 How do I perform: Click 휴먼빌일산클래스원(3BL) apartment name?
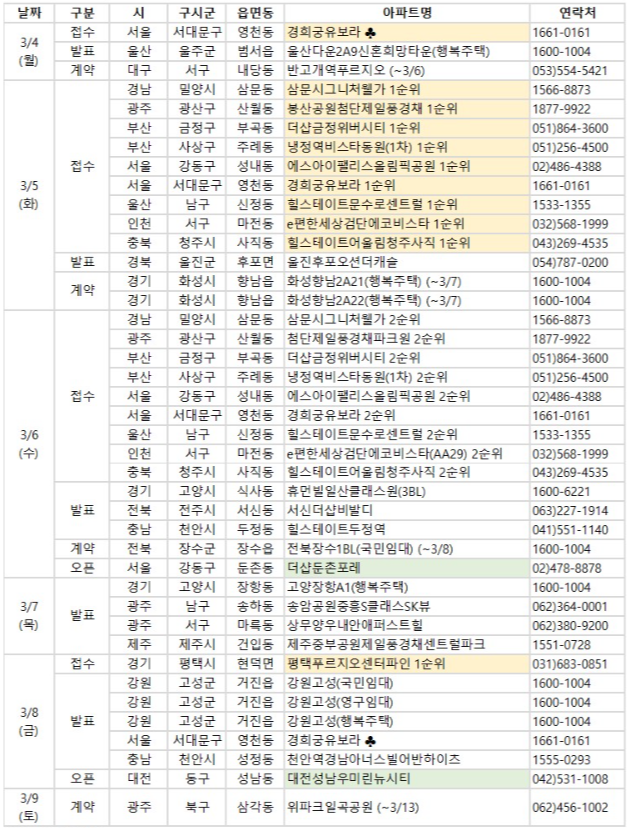(356, 492)
